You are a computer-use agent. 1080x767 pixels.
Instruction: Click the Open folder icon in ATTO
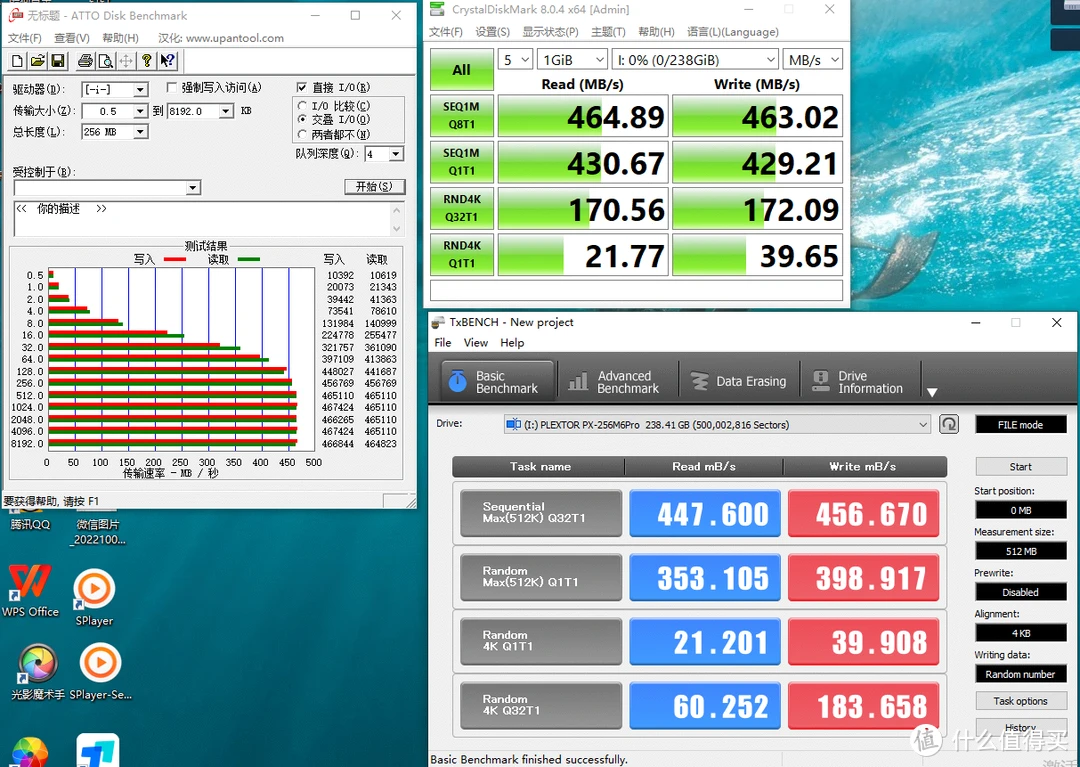[x=37, y=62]
